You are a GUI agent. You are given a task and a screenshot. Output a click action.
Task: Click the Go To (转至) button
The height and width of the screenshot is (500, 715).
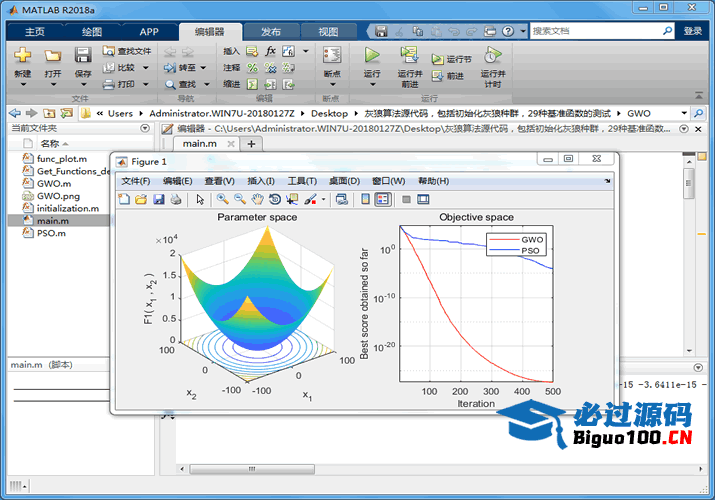pyautogui.click(x=180, y=68)
